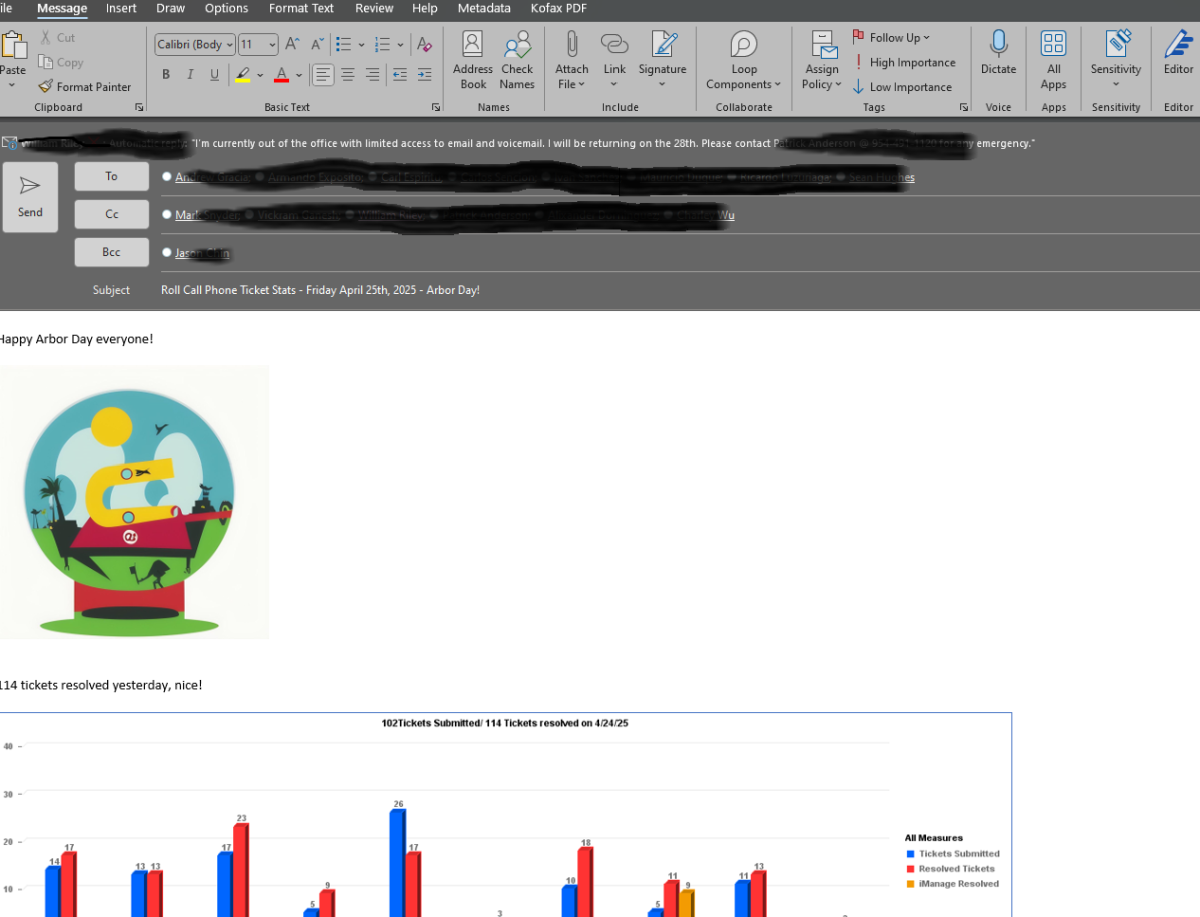
Task: Apply the text highlight color
Action: click(x=242, y=75)
